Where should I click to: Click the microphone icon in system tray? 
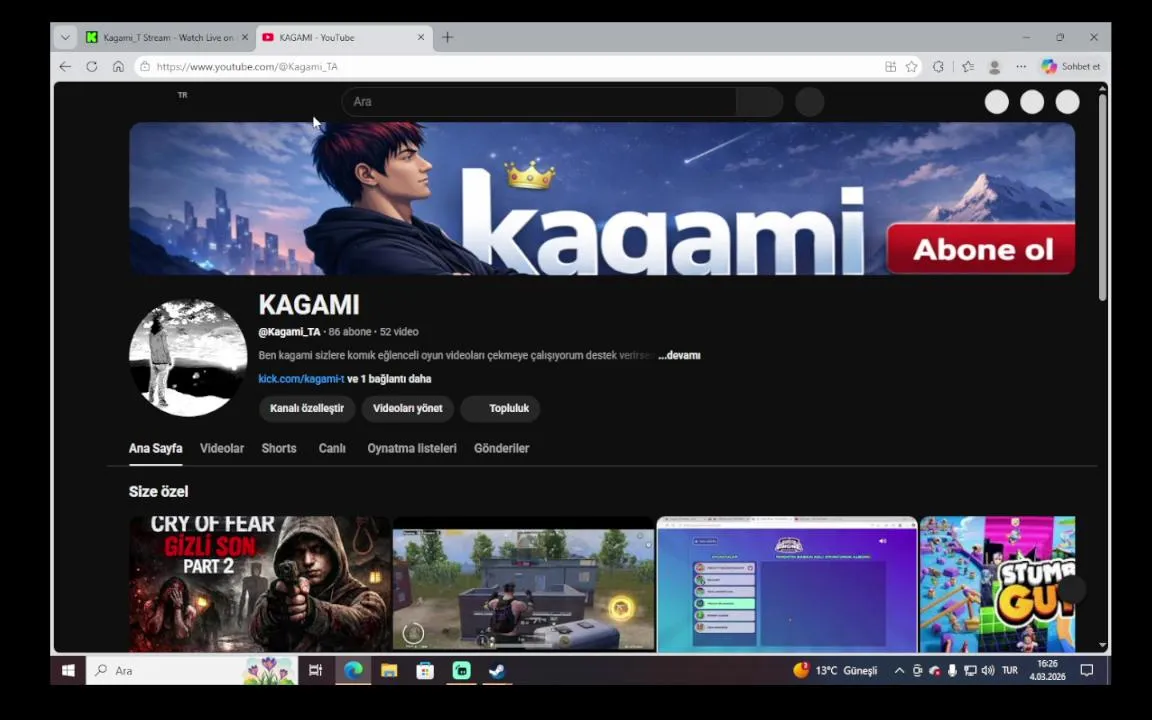coord(952,670)
